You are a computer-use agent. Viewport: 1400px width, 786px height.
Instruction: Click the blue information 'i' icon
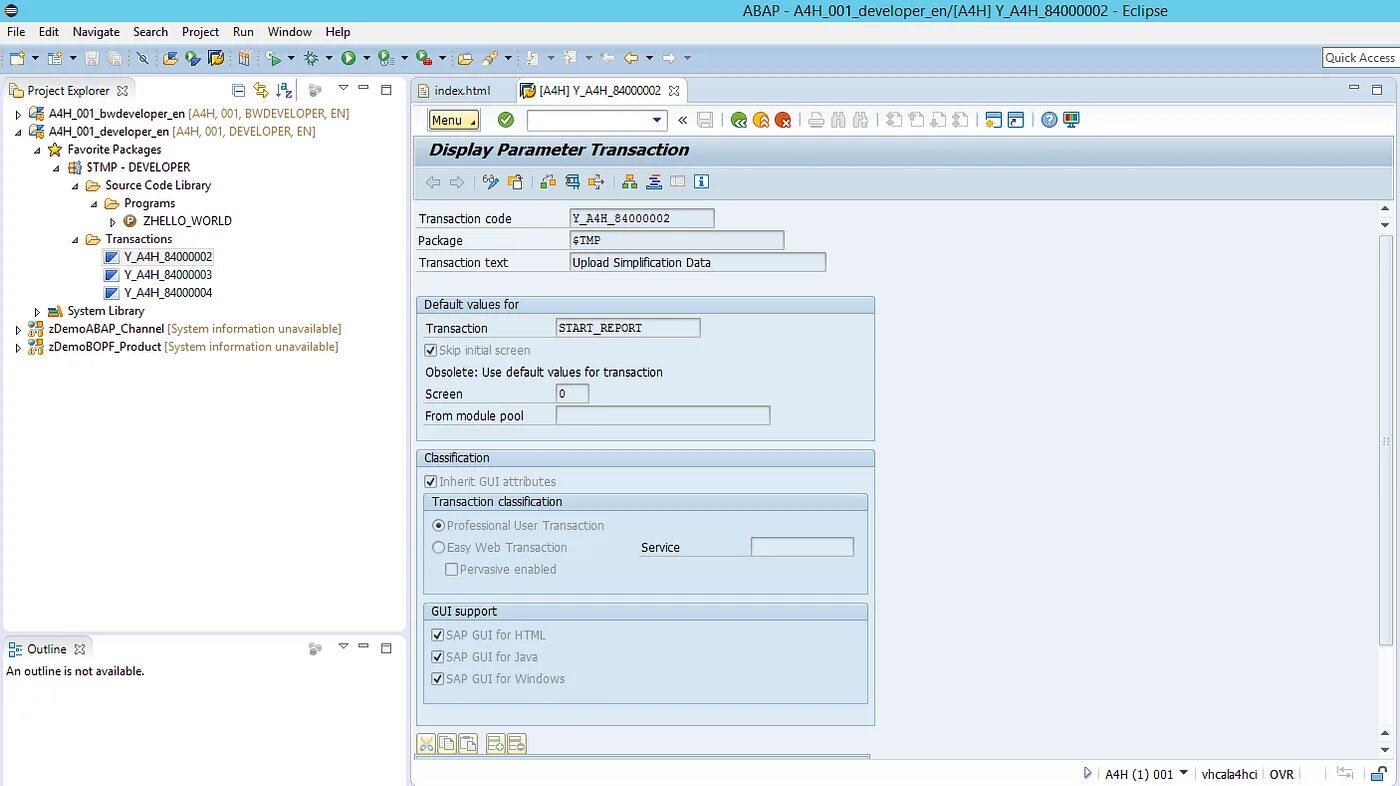point(701,182)
